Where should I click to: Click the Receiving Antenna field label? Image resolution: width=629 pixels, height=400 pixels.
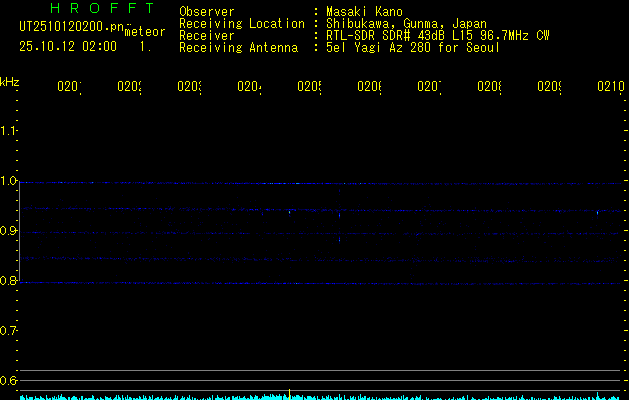238,47
